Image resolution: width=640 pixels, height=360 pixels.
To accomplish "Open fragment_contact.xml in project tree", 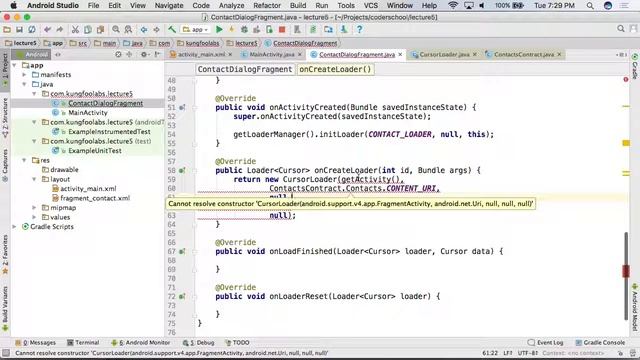I will pos(95,198).
